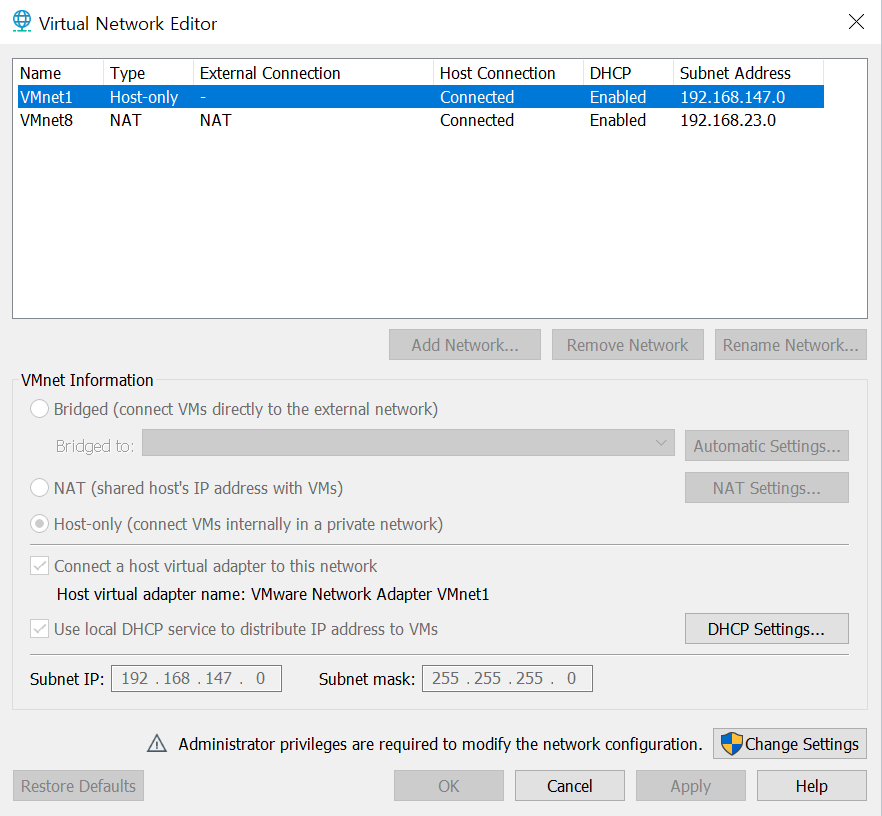Click the Rename Network button
The image size is (882, 816).
tap(791, 345)
